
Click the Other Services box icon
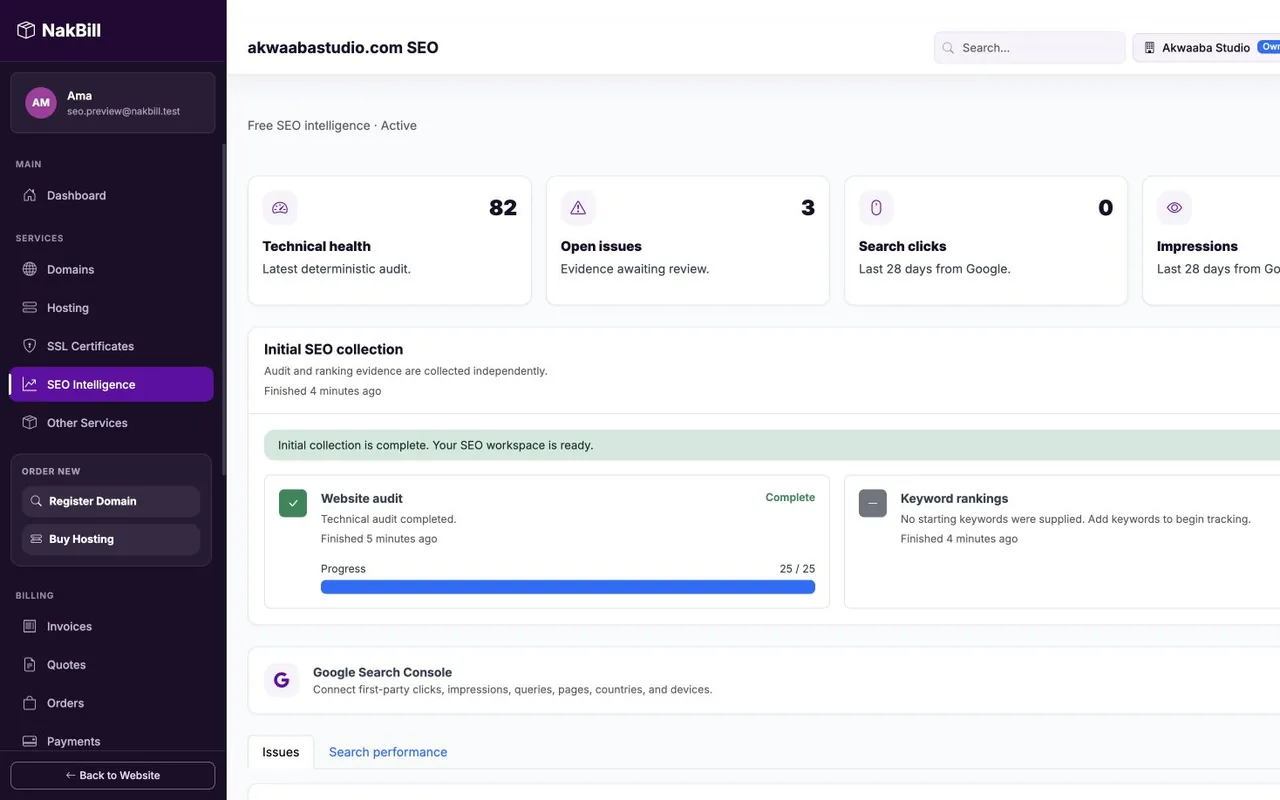30,422
